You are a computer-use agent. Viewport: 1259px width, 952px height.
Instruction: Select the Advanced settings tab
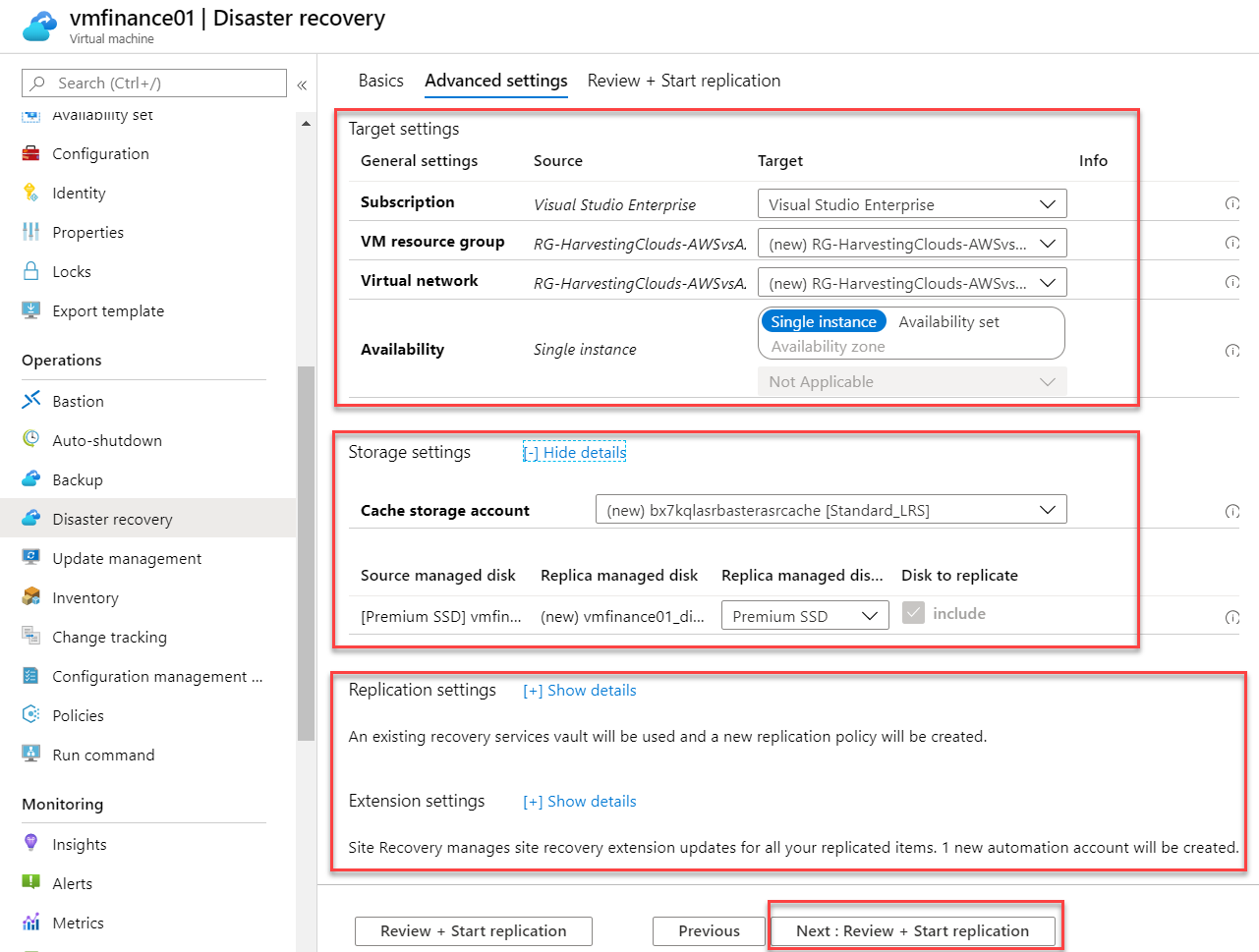tap(496, 81)
